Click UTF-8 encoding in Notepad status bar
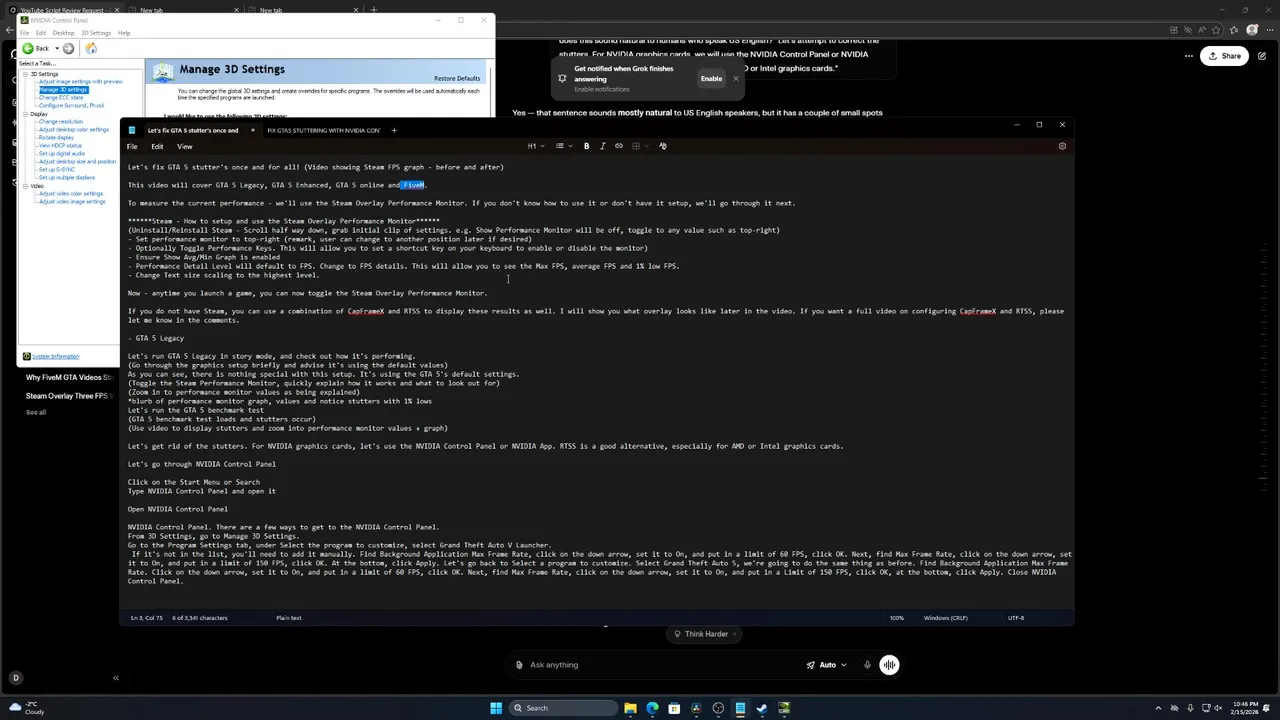 tap(1016, 618)
